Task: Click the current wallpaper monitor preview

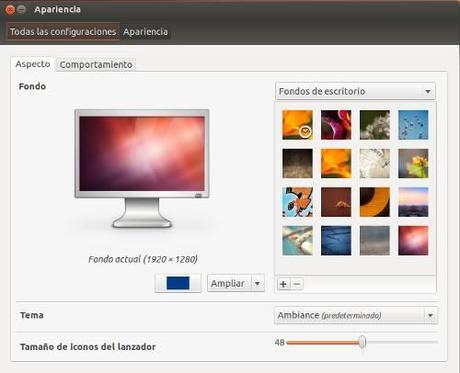Action: coord(142,168)
